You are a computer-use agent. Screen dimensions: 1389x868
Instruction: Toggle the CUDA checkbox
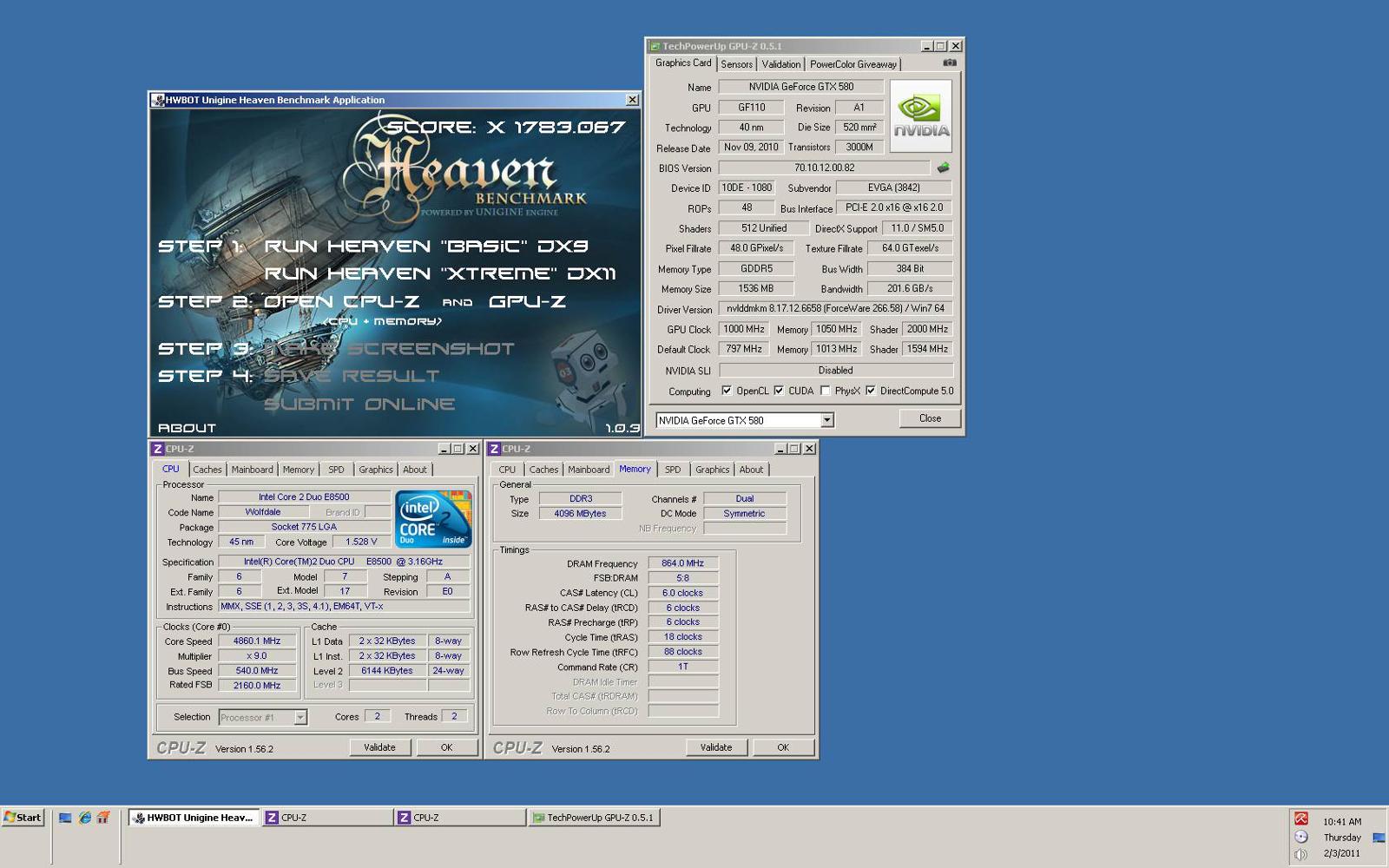coord(779,391)
